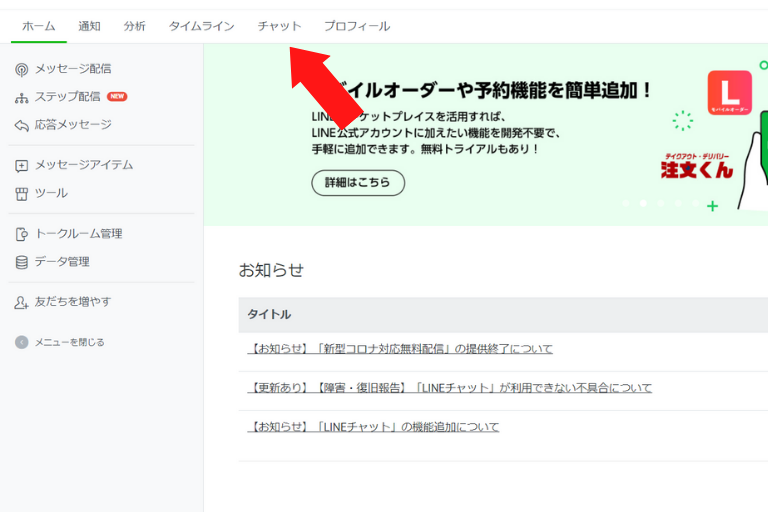Switch to the プロフィール tab
This screenshot has height=512, width=768.
(357, 26)
